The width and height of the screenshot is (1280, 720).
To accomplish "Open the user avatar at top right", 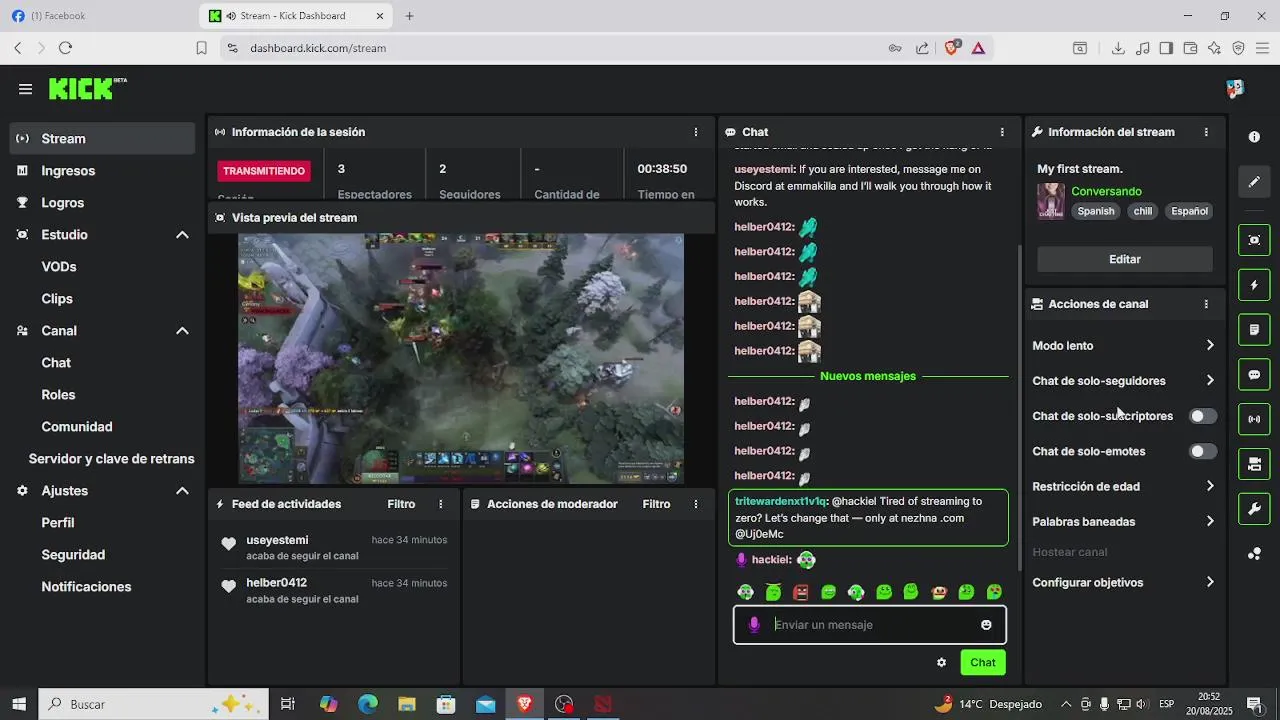I will (x=1235, y=89).
